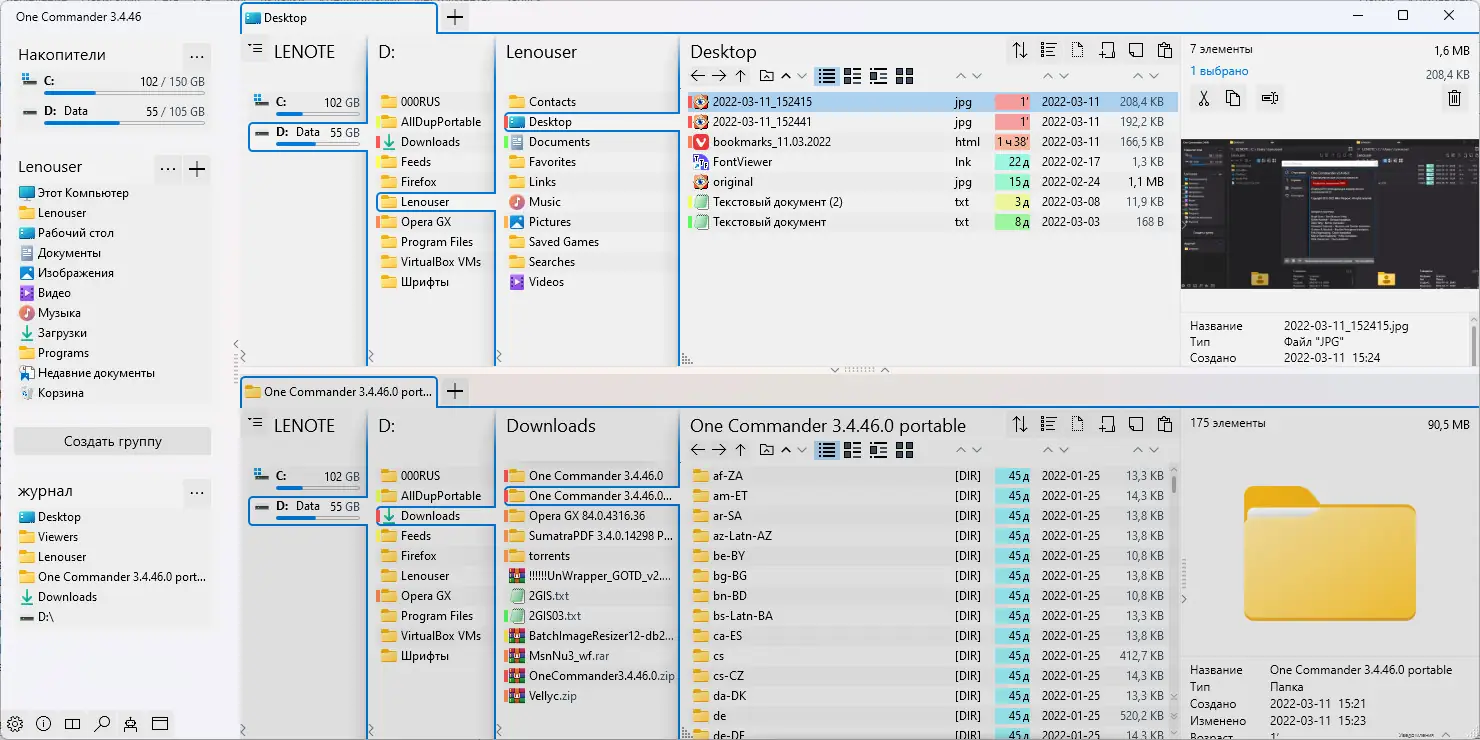Switch Desktop pane to details view

[879, 76]
